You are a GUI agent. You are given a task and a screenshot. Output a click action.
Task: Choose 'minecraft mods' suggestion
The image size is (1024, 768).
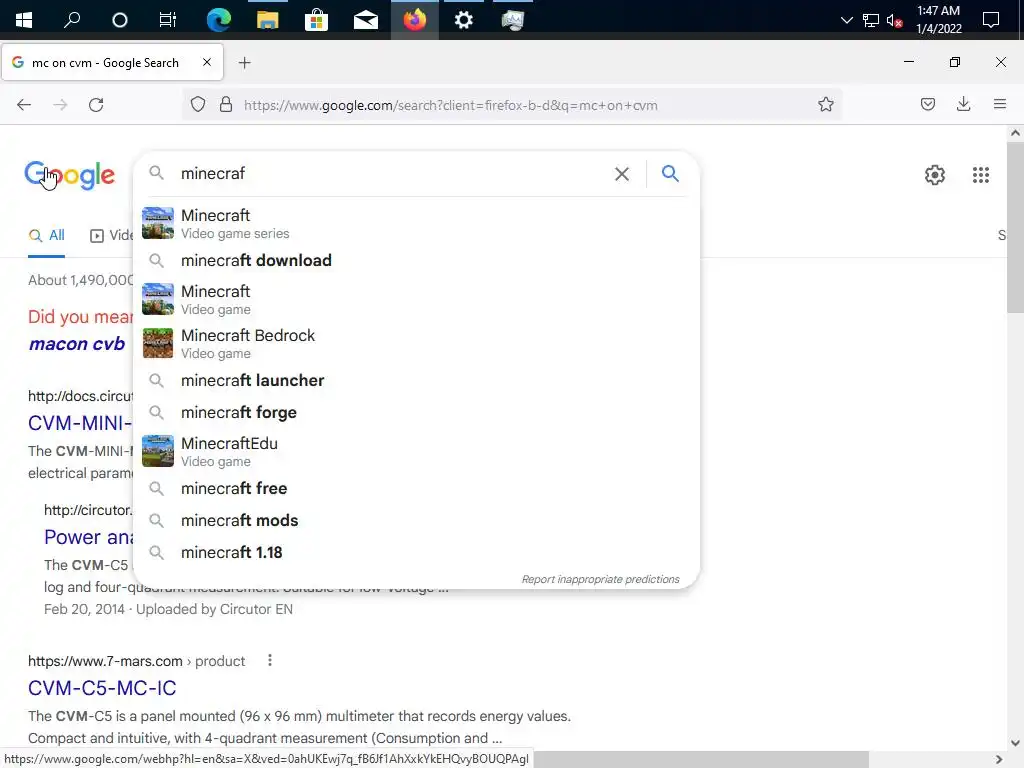pyautogui.click(x=416, y=520)
